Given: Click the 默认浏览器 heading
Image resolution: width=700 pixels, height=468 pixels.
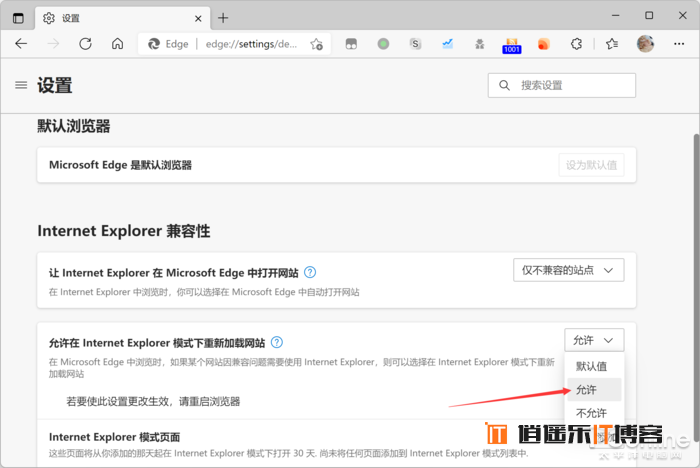Looking at the screenshot, I should click(x=74, y=126).
